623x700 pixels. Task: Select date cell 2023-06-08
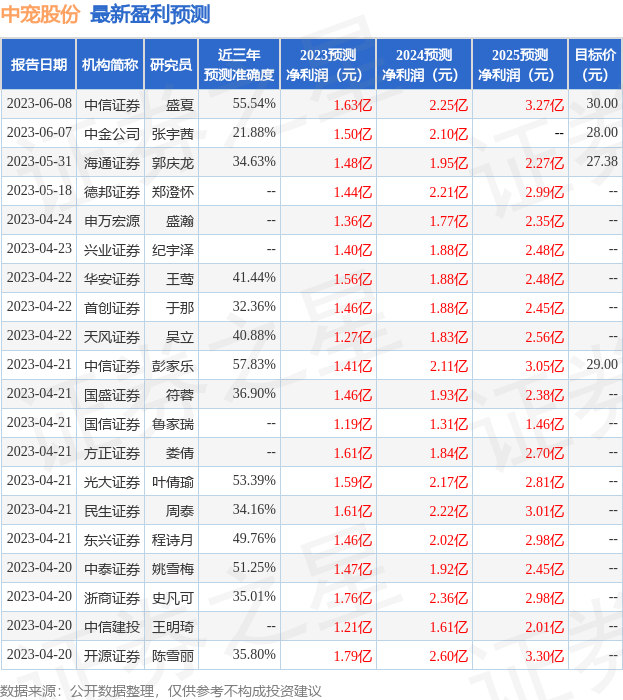[x=39, y=104]
